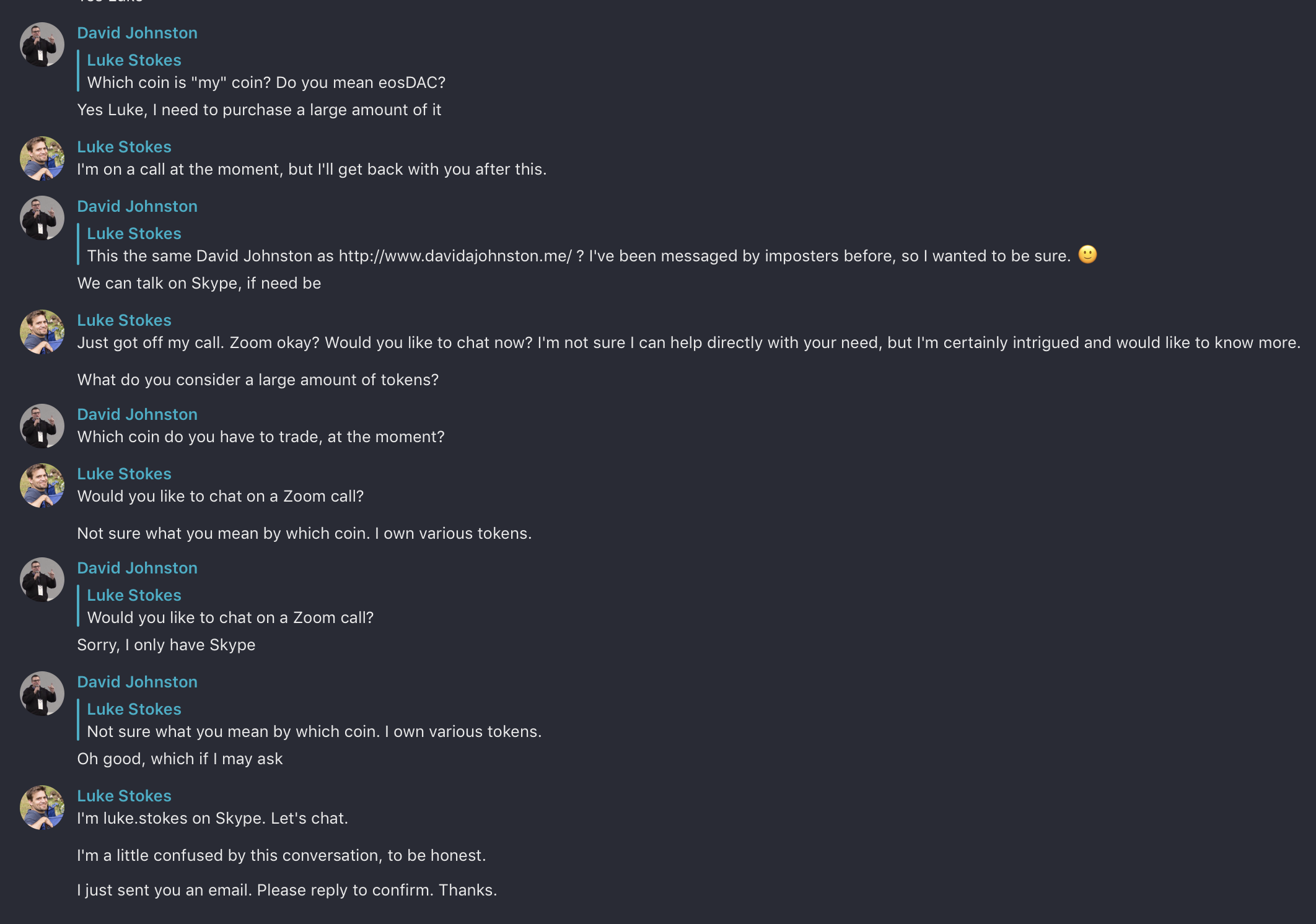The image size is (1316, 924).
Task: Select message 'I just sent you an email'
Action: point(287,890)
